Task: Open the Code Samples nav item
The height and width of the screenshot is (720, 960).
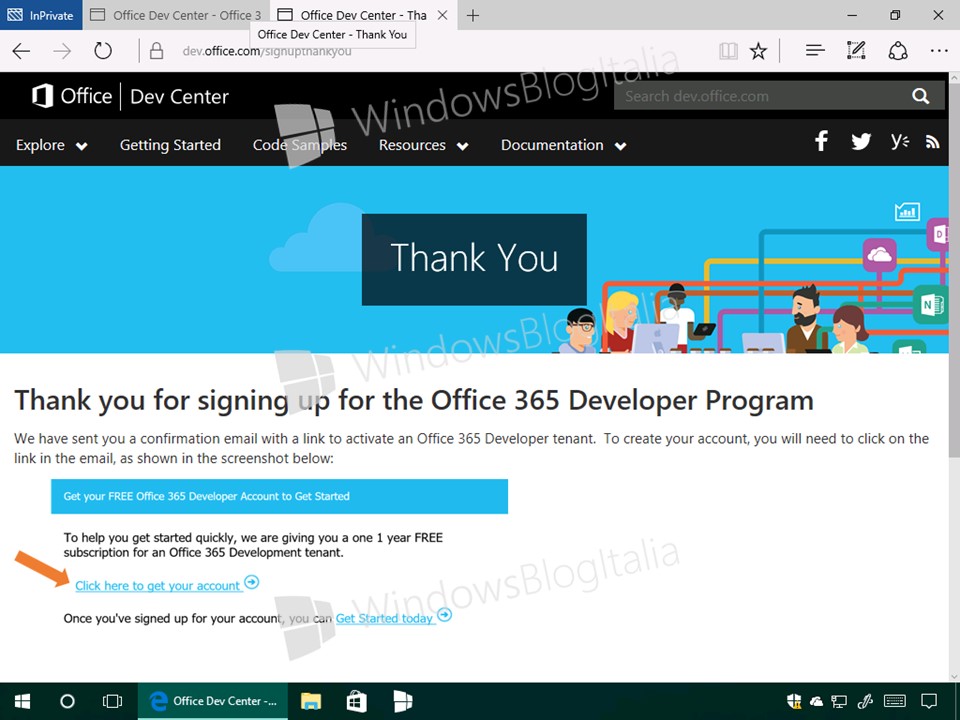Action: point(300,145)
